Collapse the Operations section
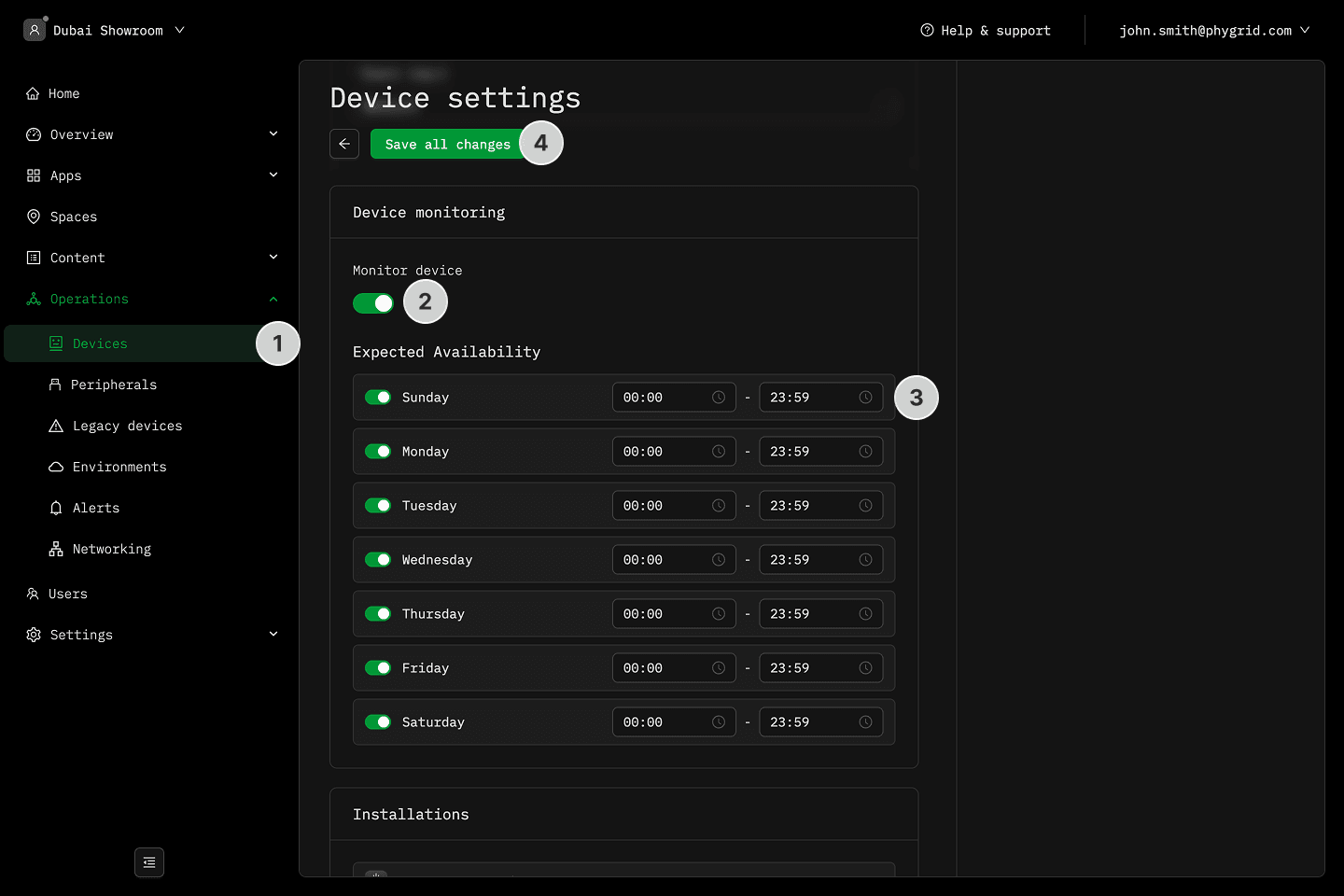Image resolution: width=1344 pixels, height=896 pixels. point(273,299)
